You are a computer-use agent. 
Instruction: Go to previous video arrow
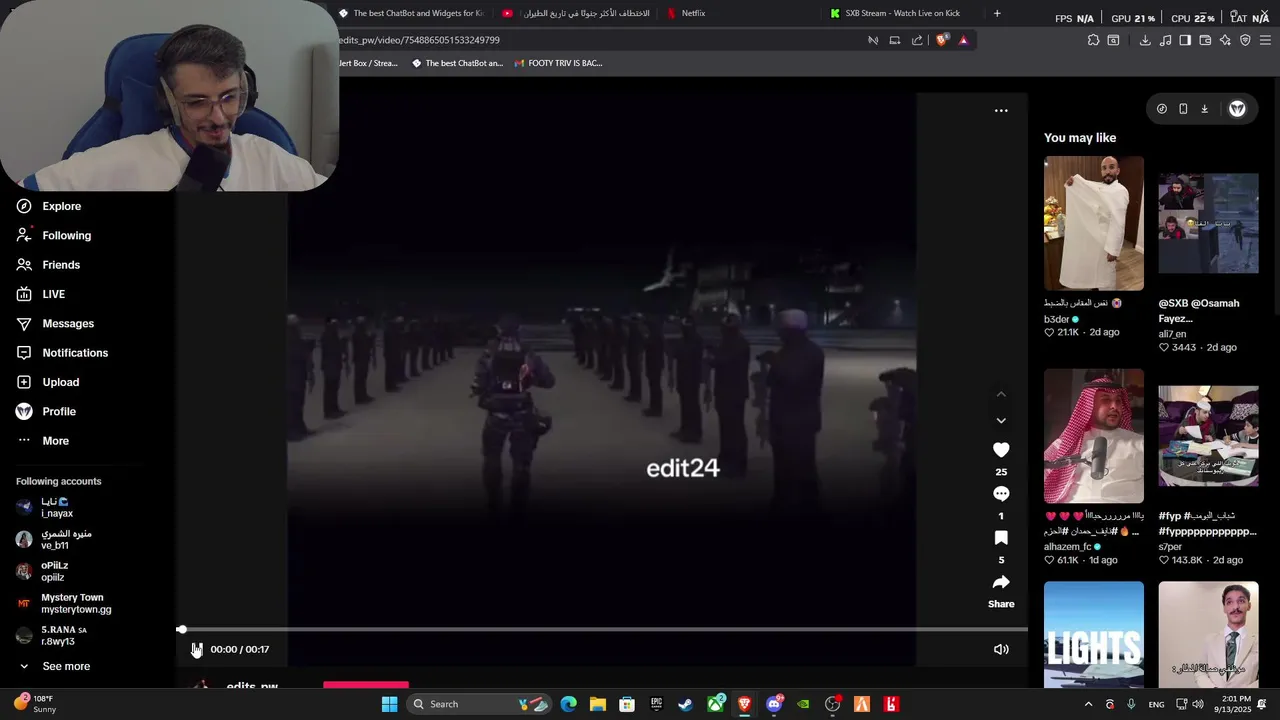pos(1001,394)
